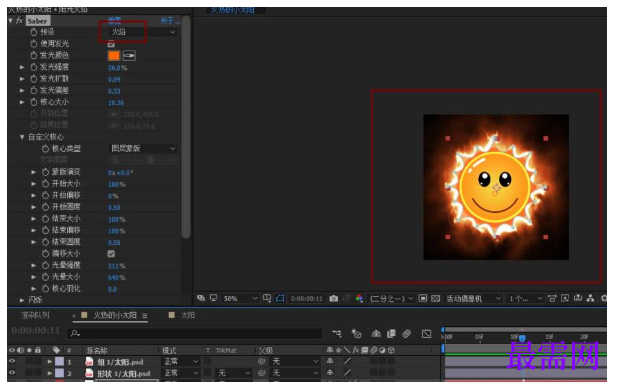The image size is (618, 387).
Task: Toggle shy layers hide icon
Action: point(376,334)
